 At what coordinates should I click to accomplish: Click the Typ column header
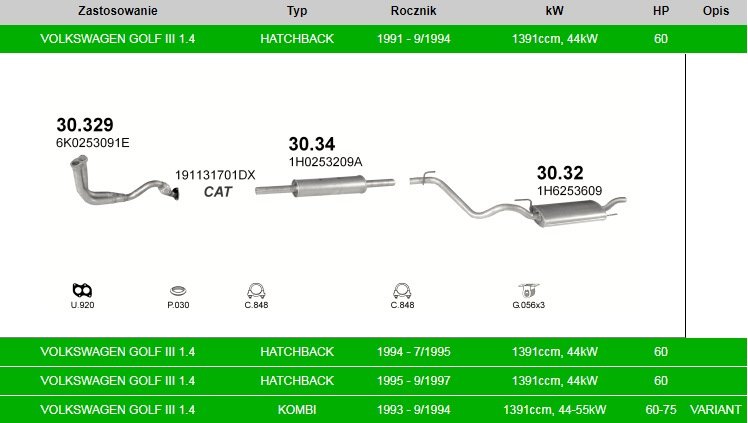[297, 11]
